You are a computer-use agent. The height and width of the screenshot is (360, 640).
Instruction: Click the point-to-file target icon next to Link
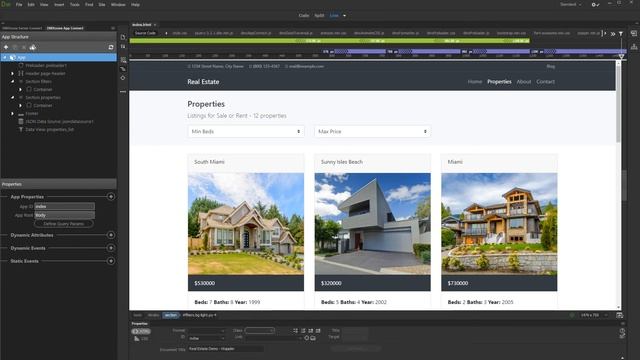pos(307,338)
